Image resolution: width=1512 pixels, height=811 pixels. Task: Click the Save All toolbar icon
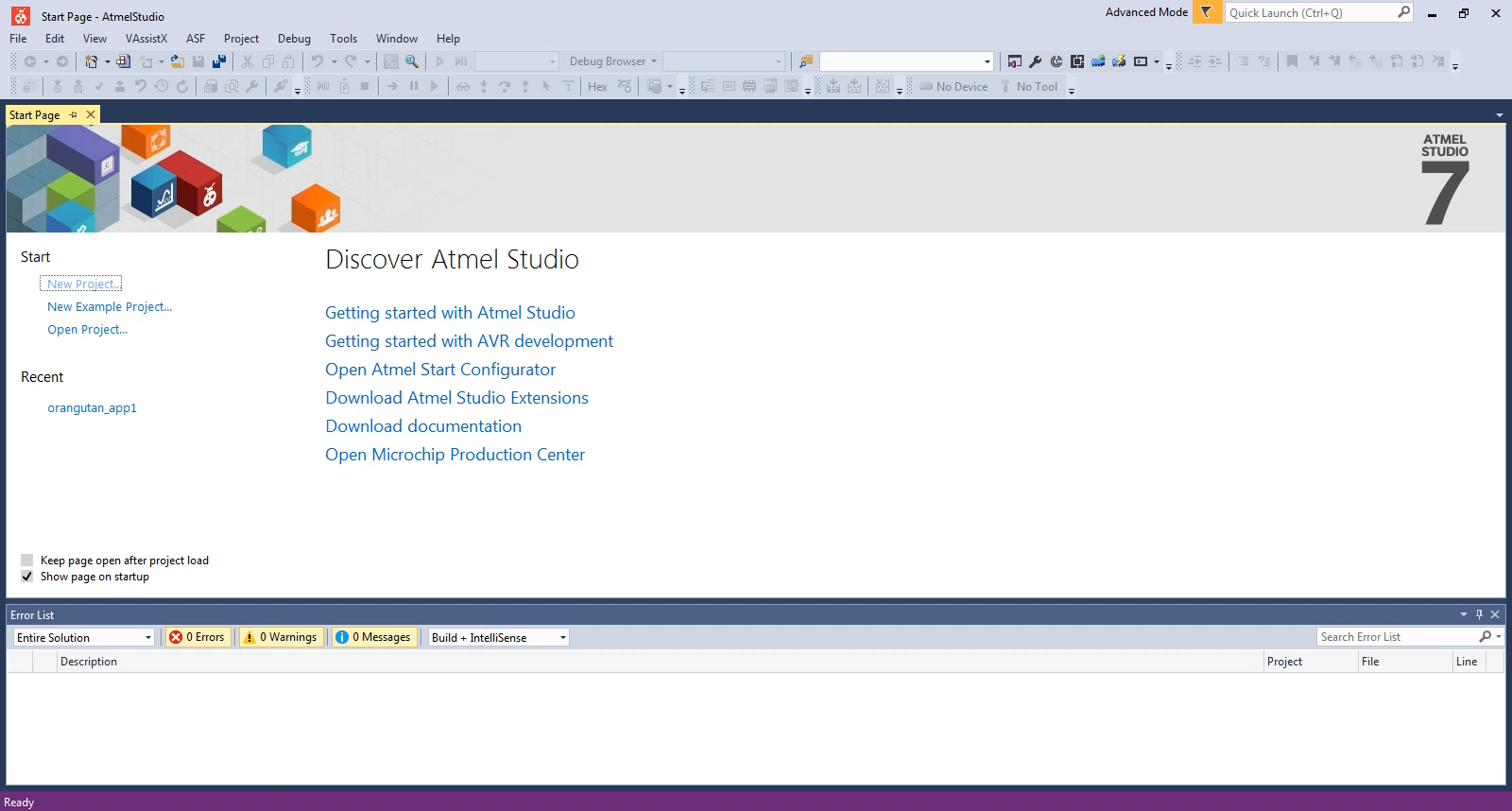tap(219, 61)
